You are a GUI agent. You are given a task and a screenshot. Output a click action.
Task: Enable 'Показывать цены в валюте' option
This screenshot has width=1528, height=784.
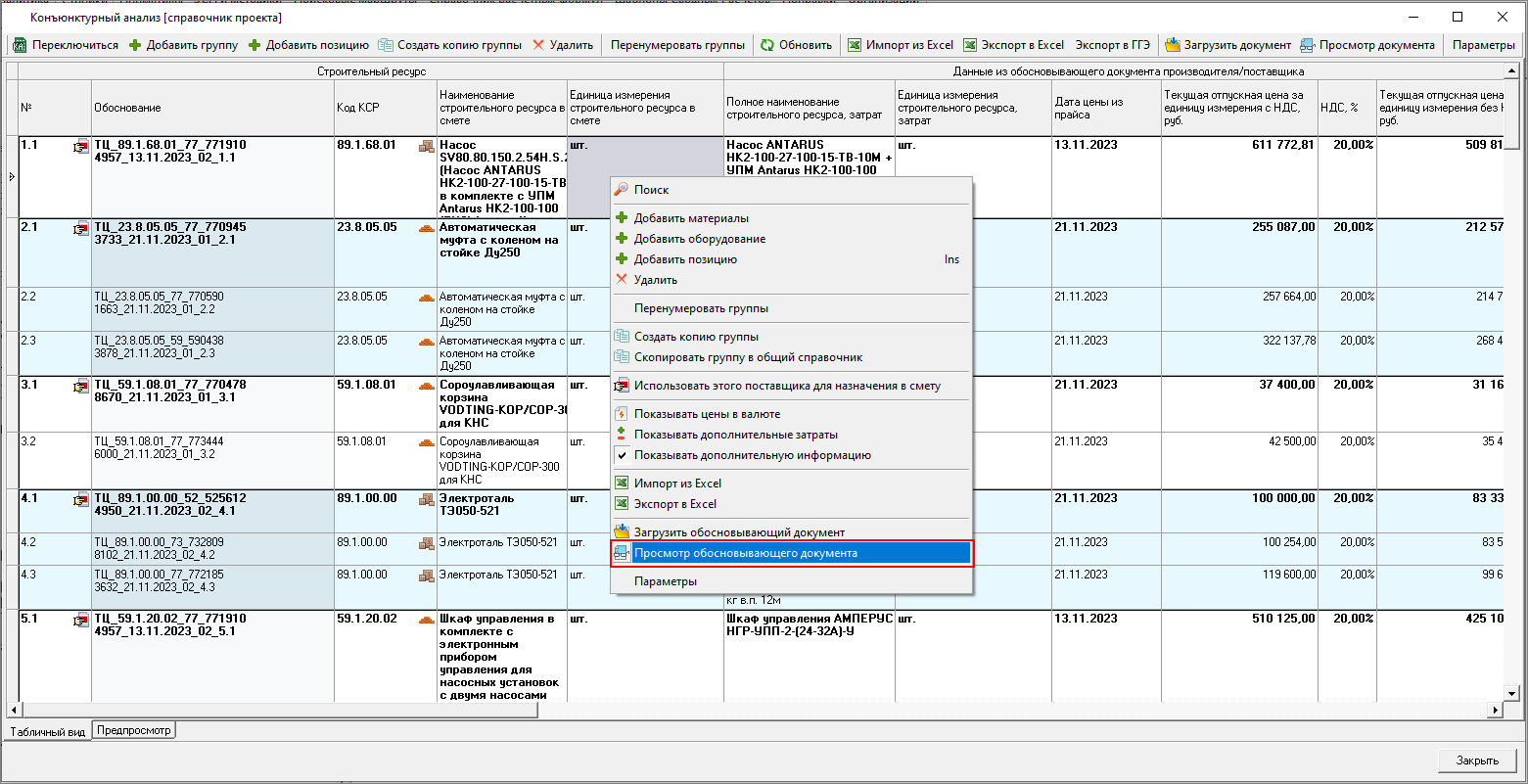pos(707,414)
